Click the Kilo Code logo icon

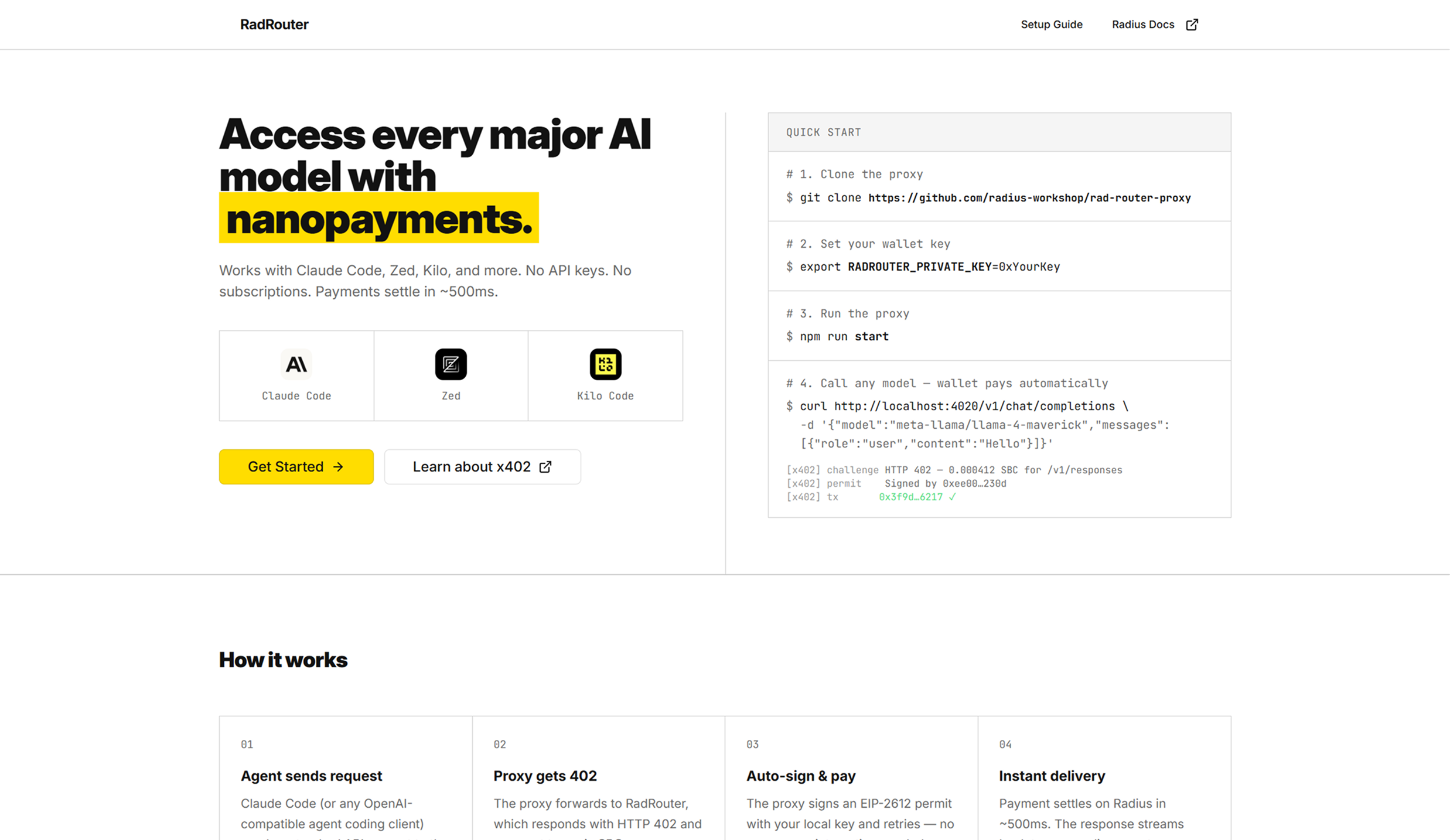[x=605, y=364]
